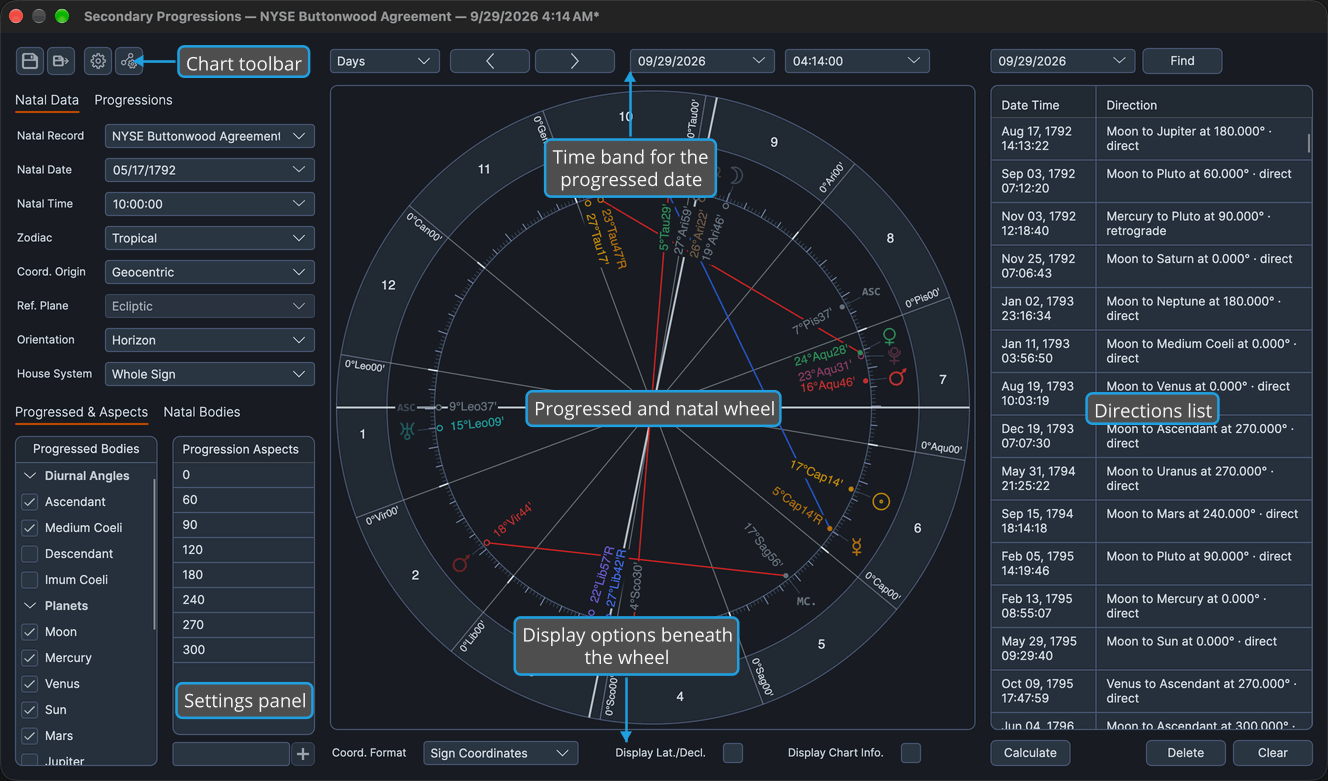1328x781 pixels.
Task: Add a progression aspect with the plus icon
Action: (x=303, y=754)
